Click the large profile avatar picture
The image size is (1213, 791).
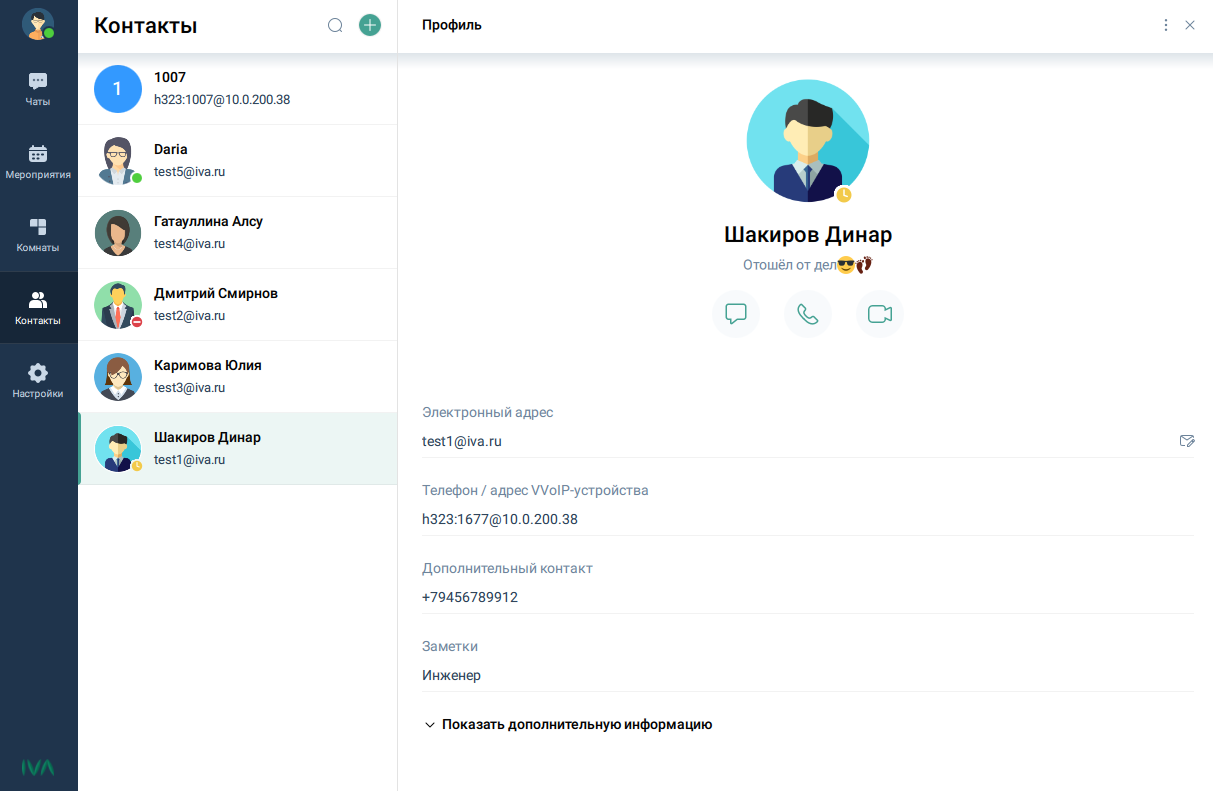pyautogui.click(x=807, y=141)
